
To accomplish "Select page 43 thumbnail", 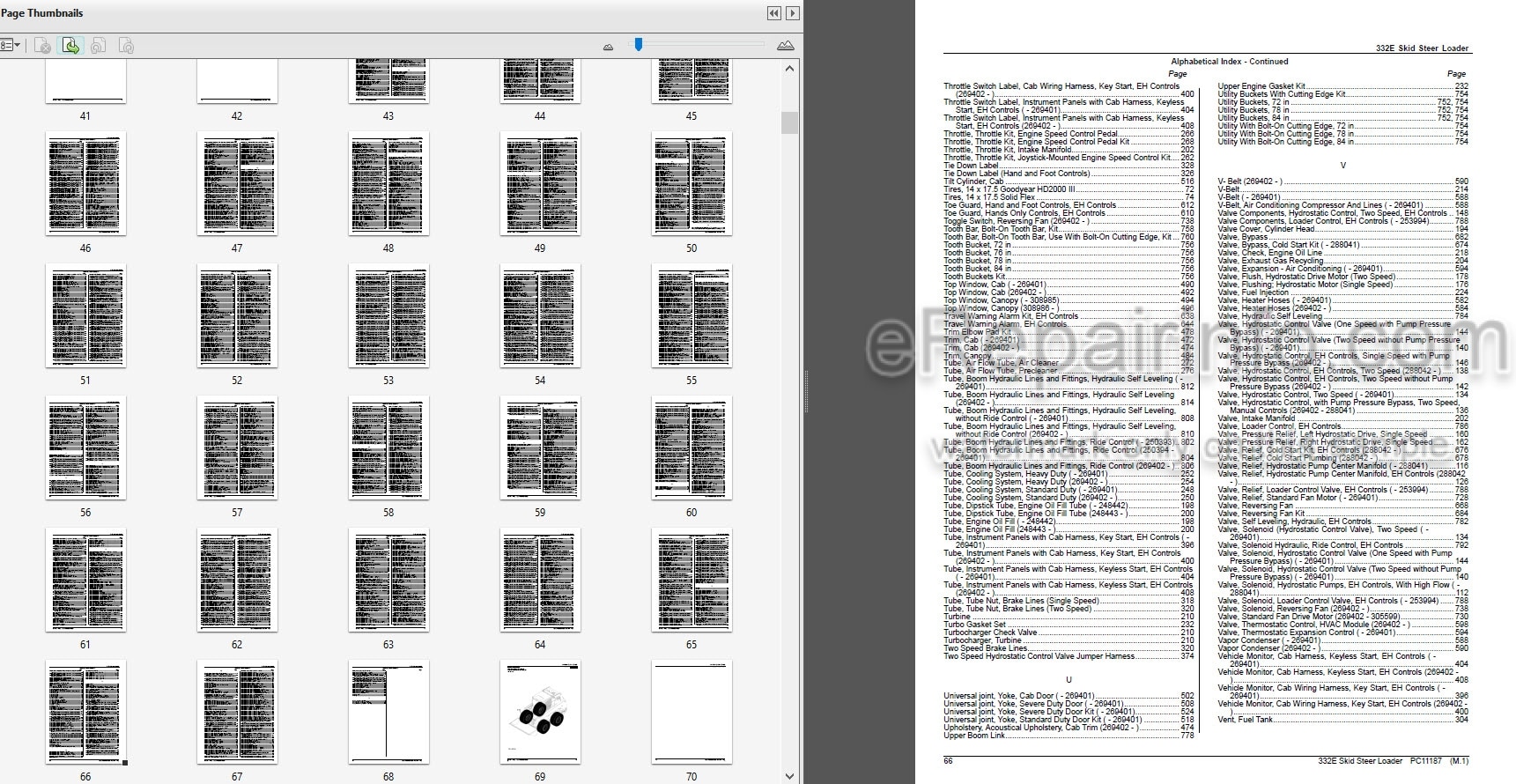I will coord(388,81).
